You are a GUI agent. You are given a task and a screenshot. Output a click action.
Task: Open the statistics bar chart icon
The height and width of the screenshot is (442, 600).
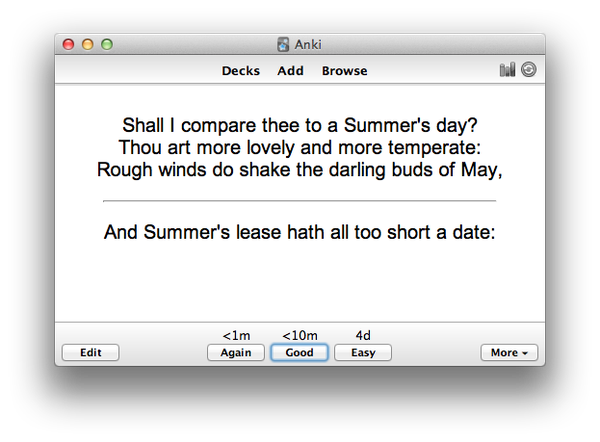(507, 70)
